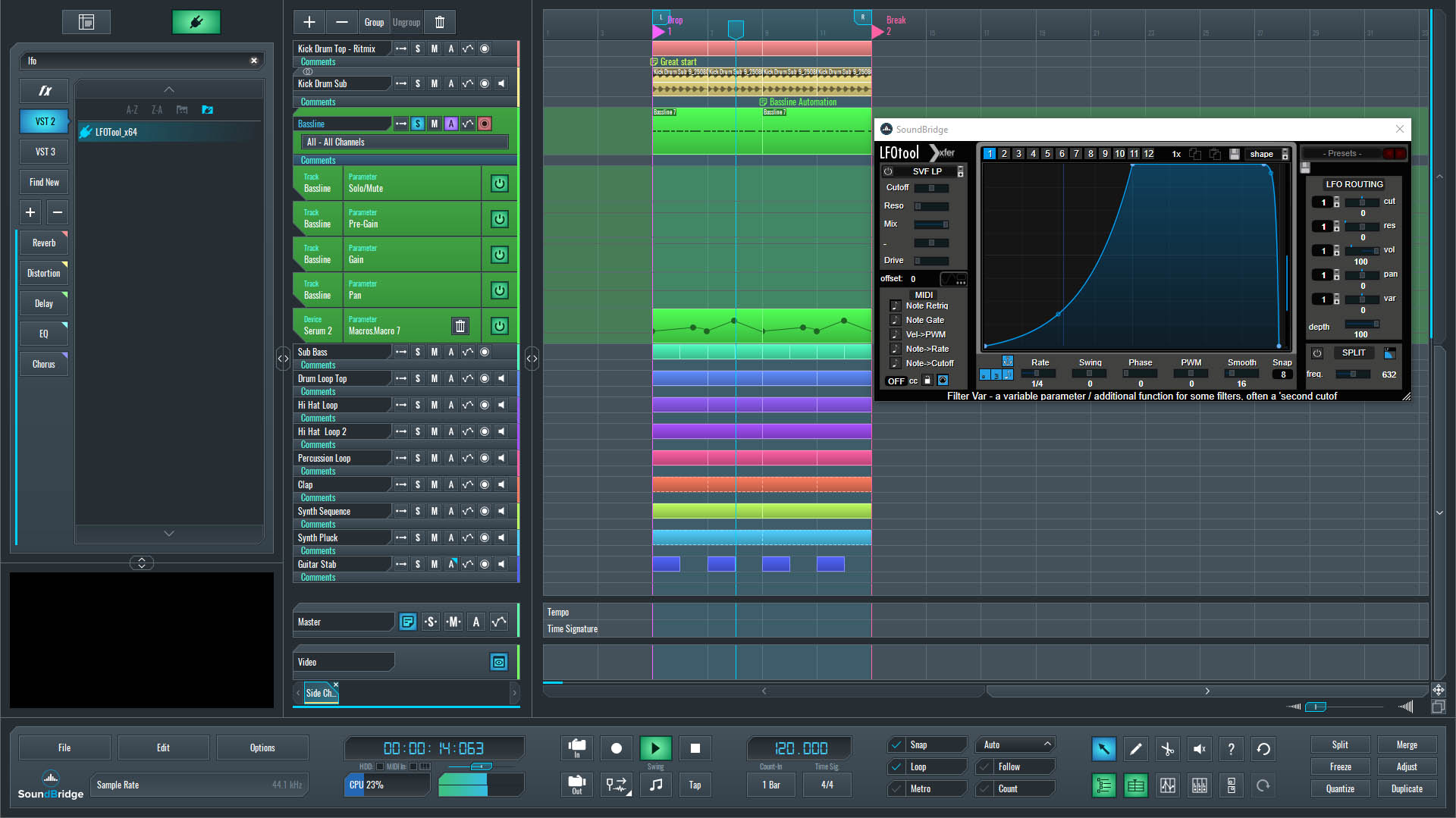Viewport: 1456px width, 818px height.
Task: Start playback with the Play button
Action: (x=655, y=748)
